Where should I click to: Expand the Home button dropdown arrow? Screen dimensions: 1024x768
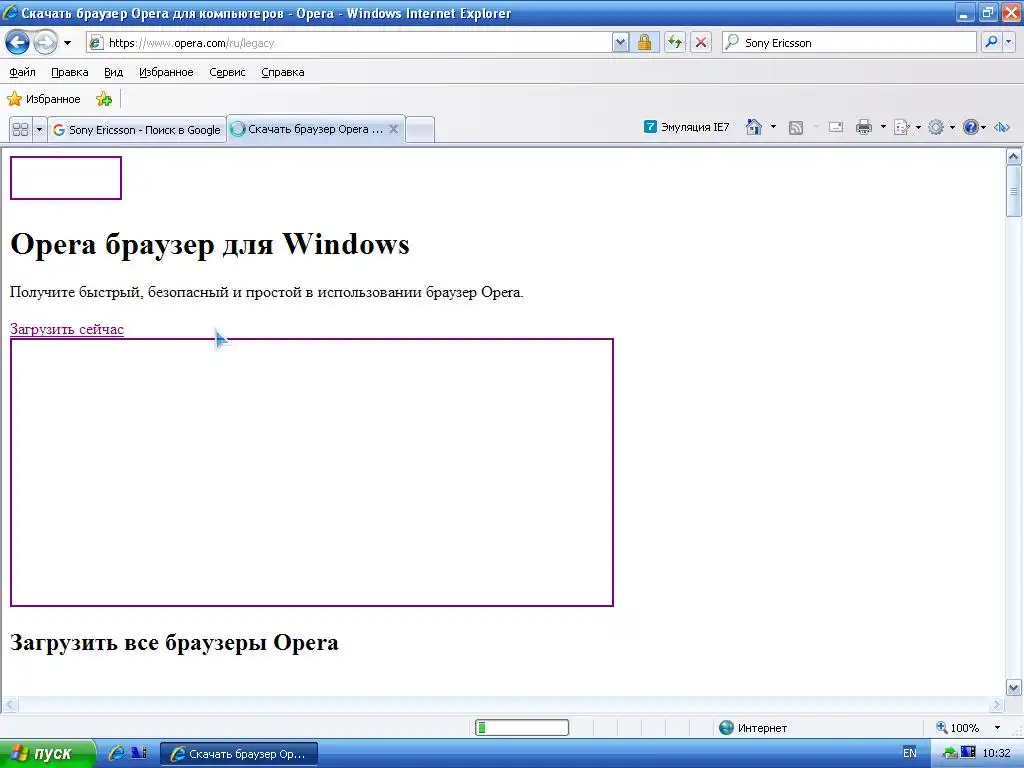[x=773, y=127]
